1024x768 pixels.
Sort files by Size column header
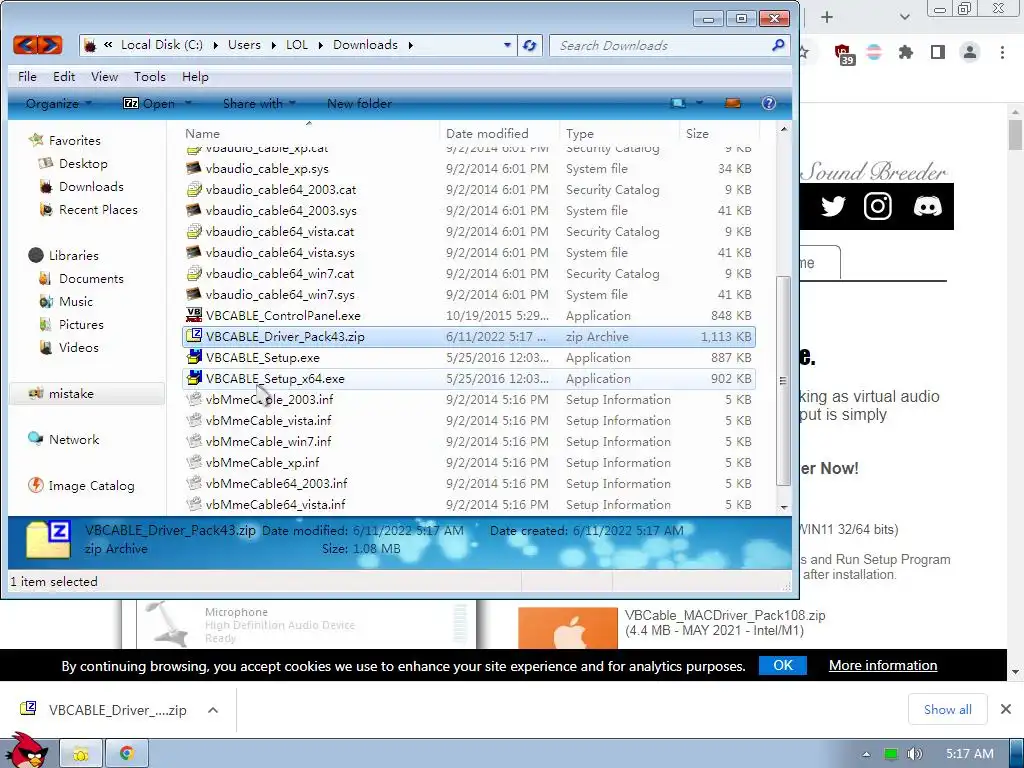click(x=697, y=133)
